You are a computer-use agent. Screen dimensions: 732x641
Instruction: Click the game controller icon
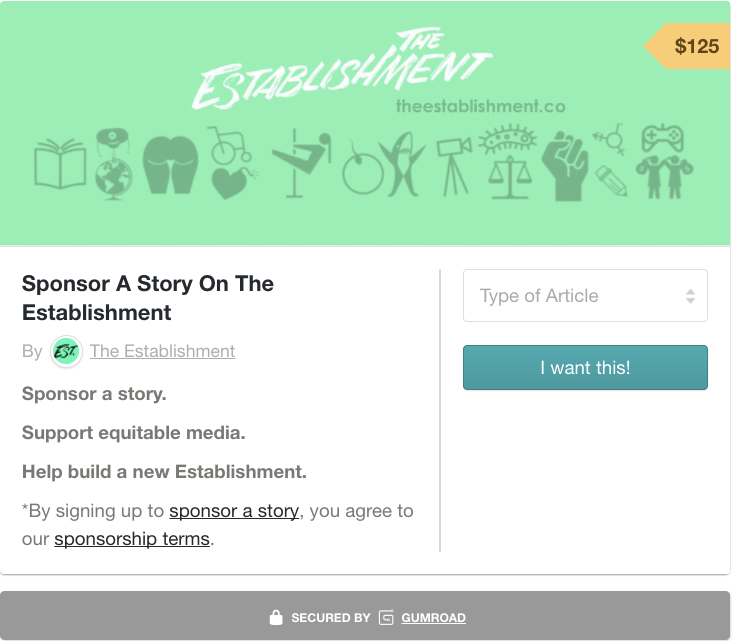(662, 136)
